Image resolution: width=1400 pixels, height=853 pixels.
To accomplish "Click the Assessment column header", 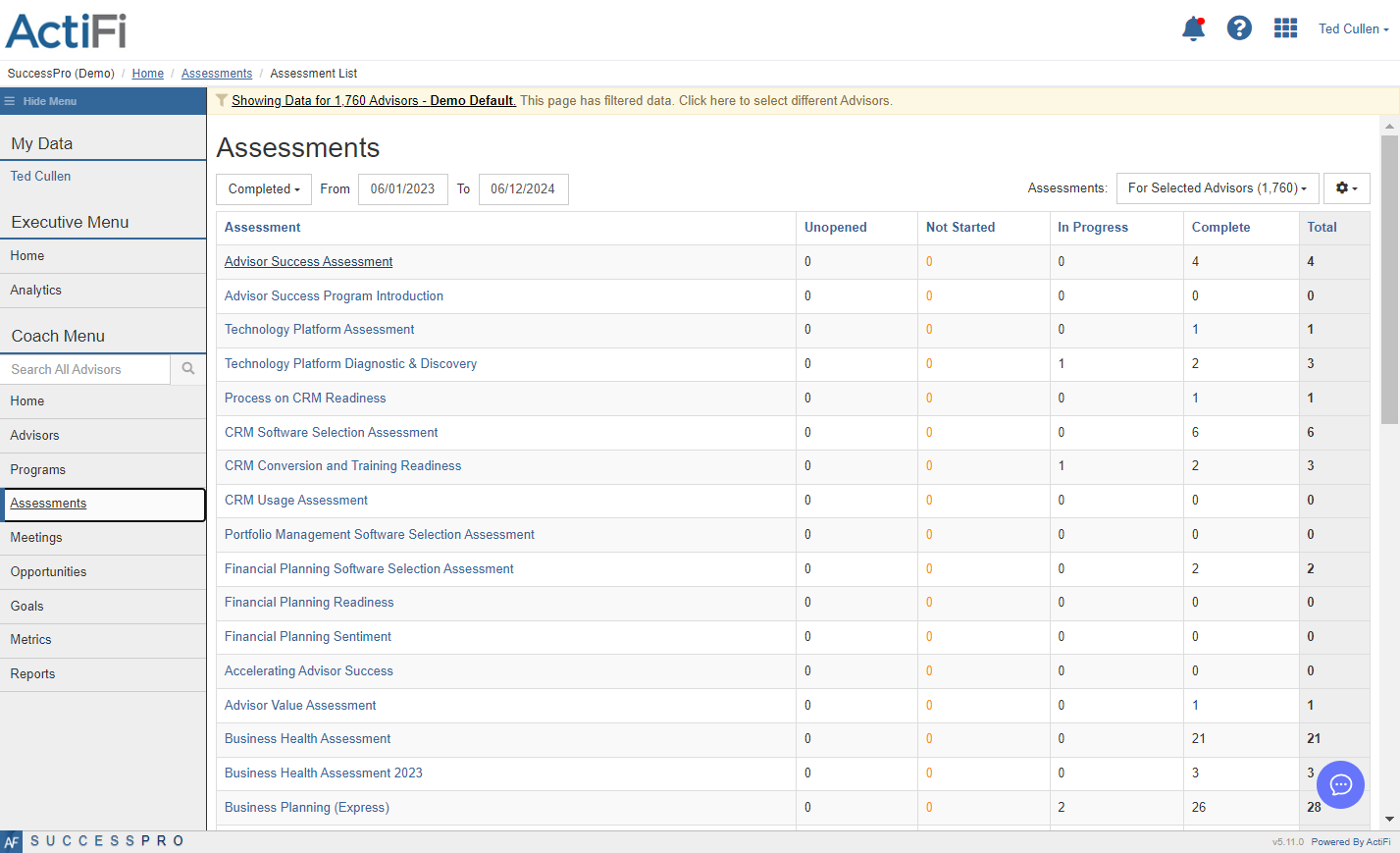I will point(263,228).
